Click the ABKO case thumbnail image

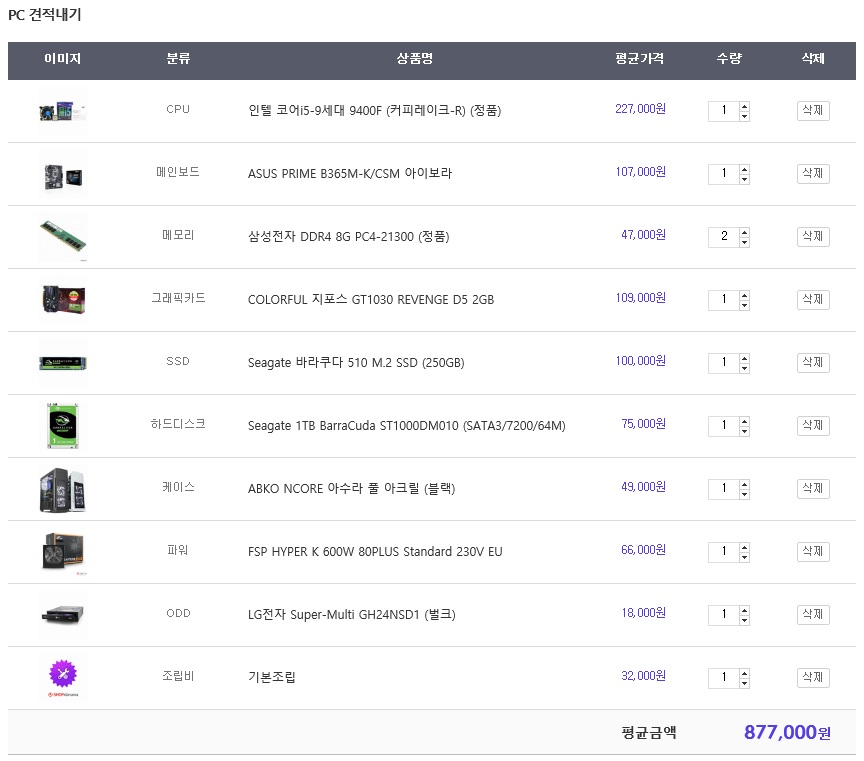[x=63, y=489]
